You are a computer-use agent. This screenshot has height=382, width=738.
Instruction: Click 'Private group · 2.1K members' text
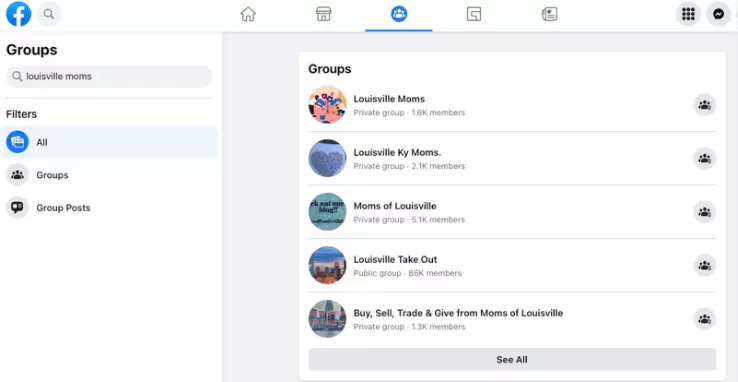[409, 166]
